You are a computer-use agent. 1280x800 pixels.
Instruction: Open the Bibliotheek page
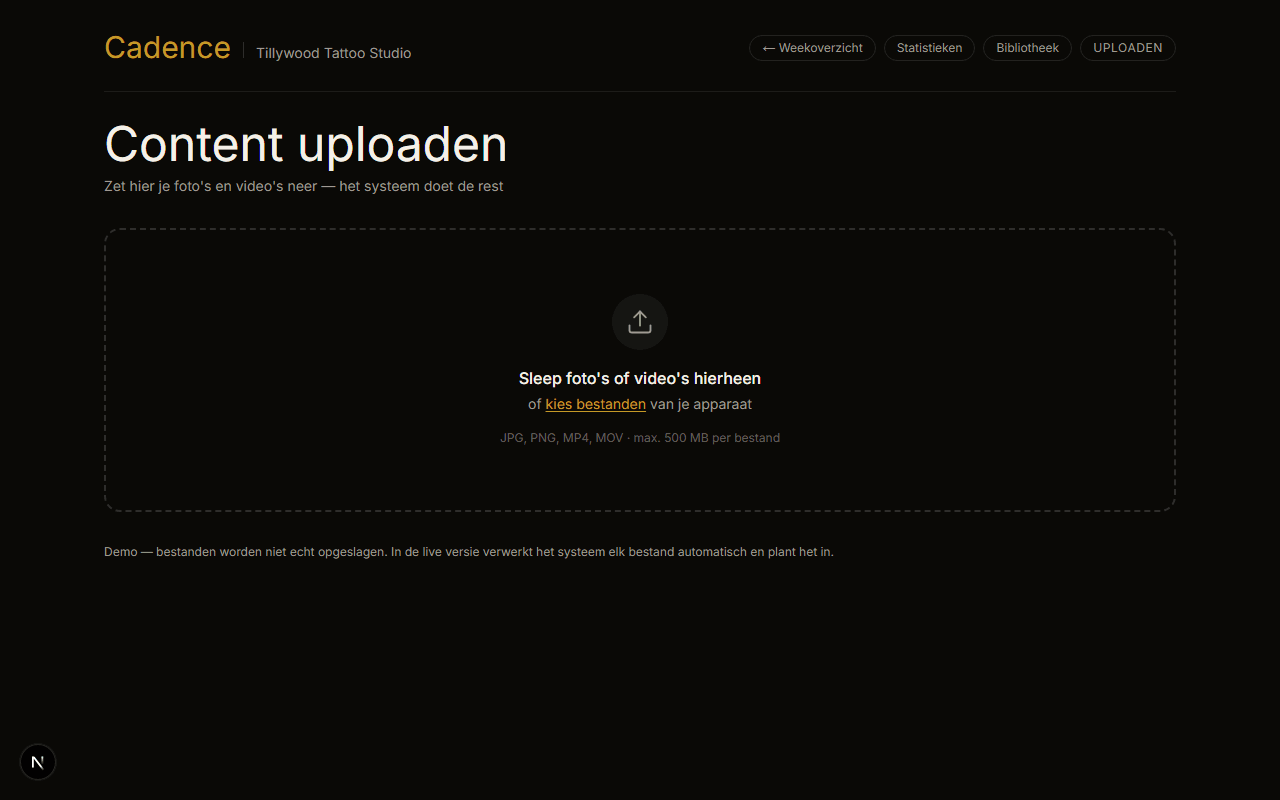click(x=1027, y=48)
